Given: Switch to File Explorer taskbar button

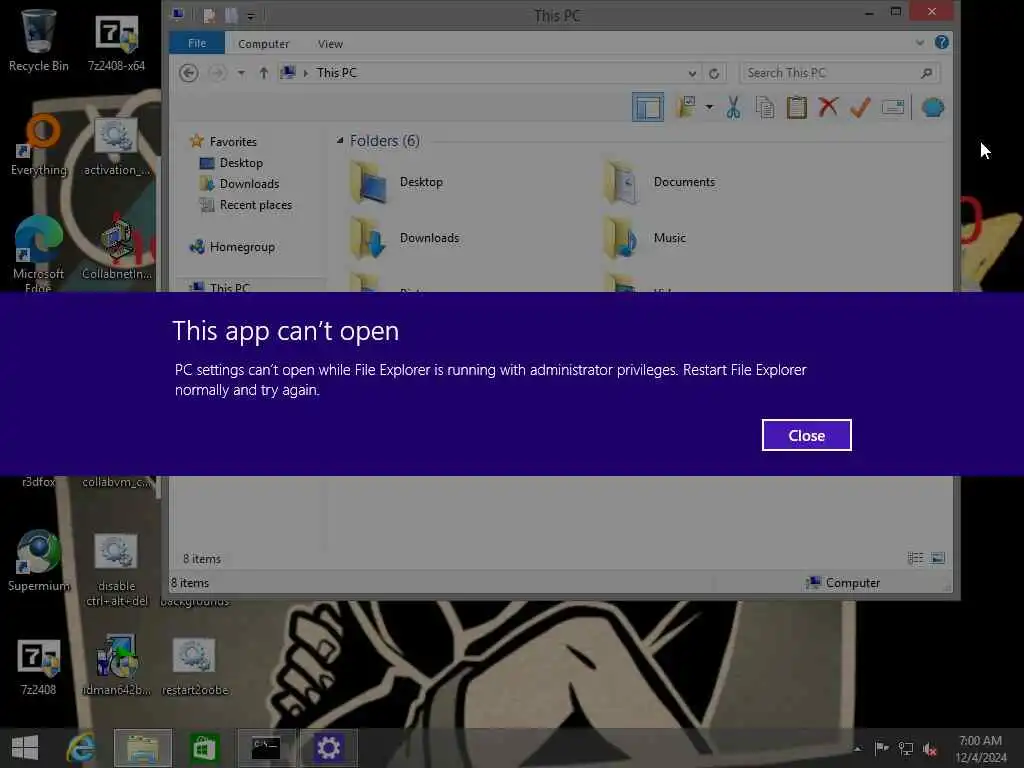Looking at the screenshot, I should [143, 748].
